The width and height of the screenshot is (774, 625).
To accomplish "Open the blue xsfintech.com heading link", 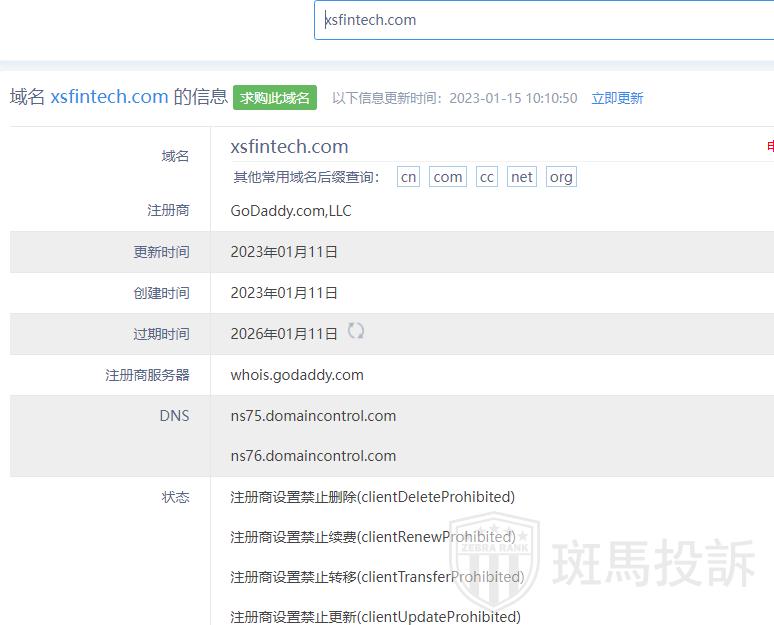I will point(109,96).
